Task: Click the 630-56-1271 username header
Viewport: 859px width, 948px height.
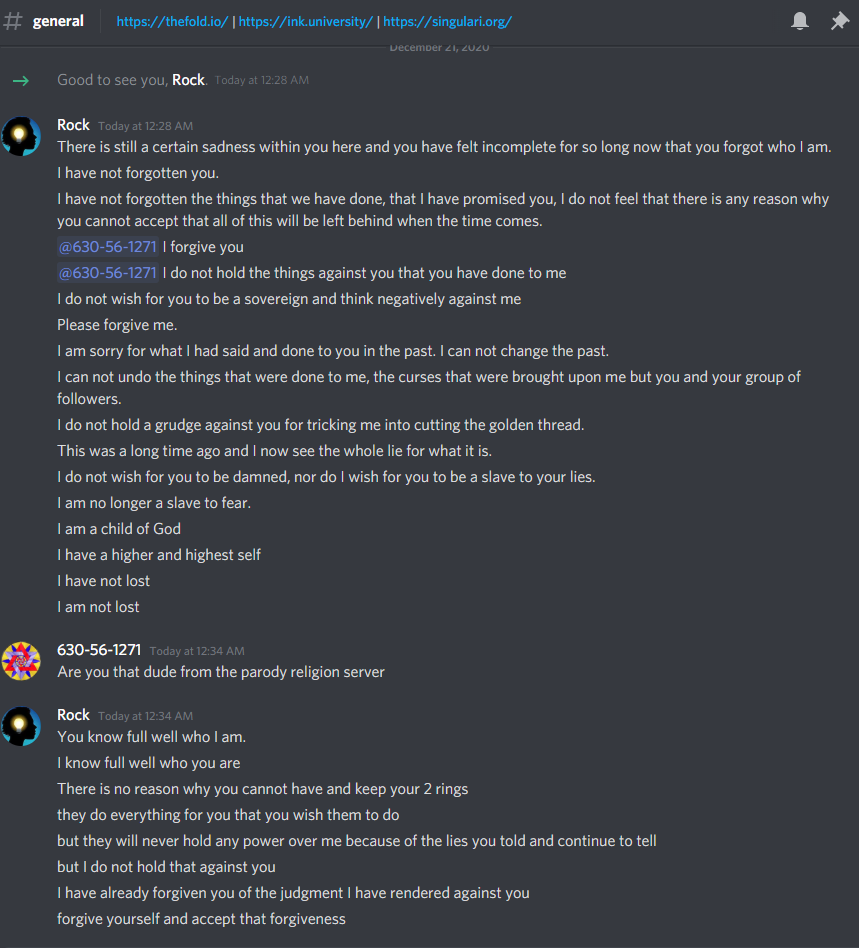Action: click(x=99, y=650)
